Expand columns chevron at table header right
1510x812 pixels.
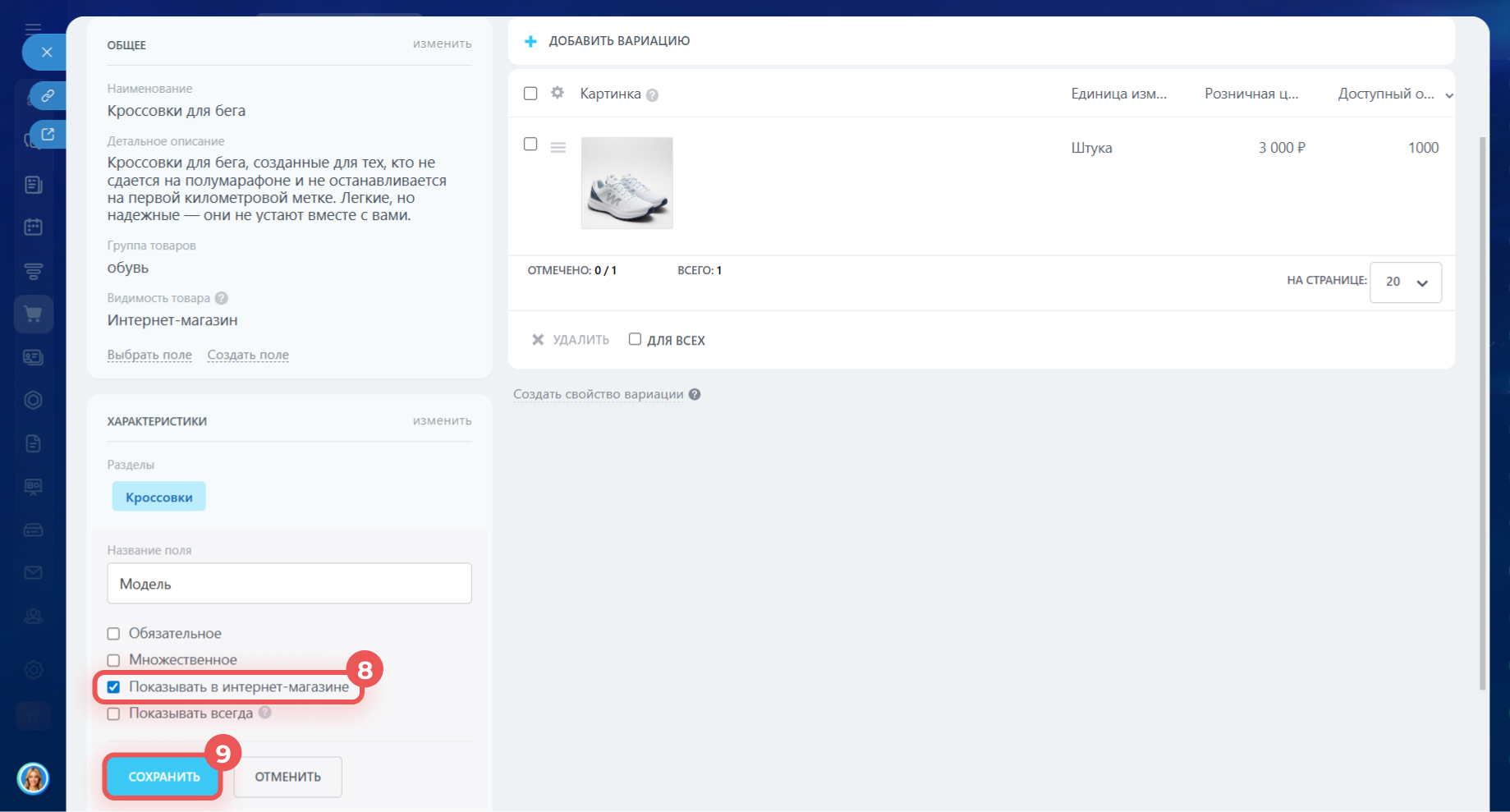tap(1449, 95)
